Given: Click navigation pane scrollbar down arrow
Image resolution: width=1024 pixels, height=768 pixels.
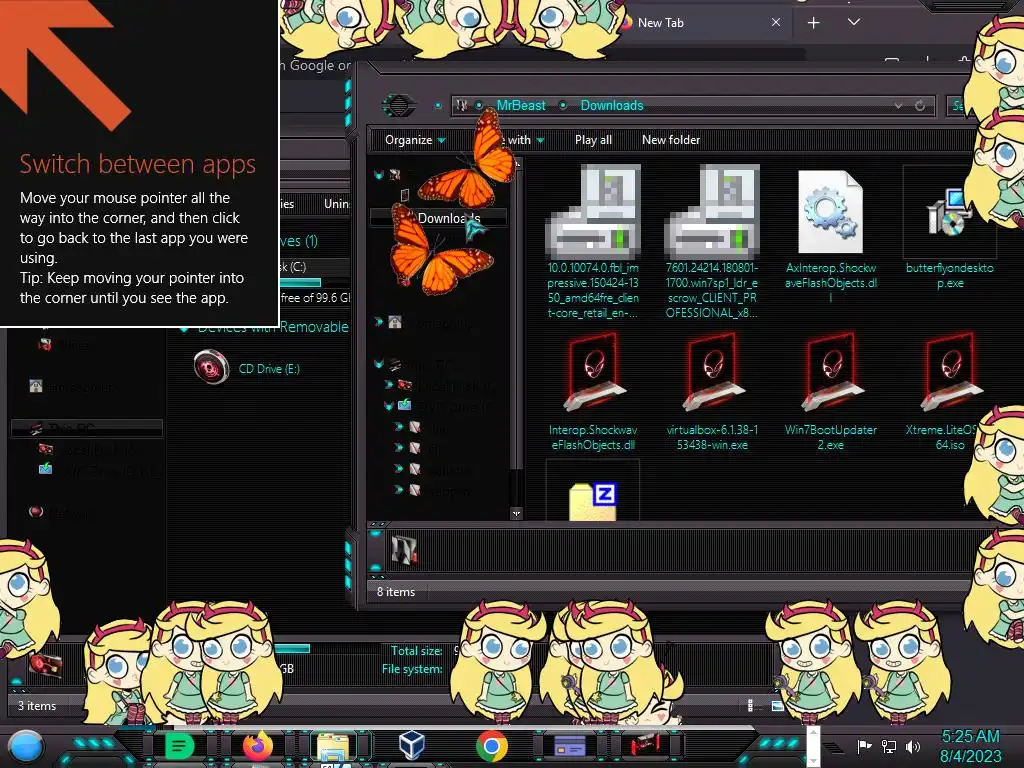Looking at the screenshot, I should click(x=517, y=513).
